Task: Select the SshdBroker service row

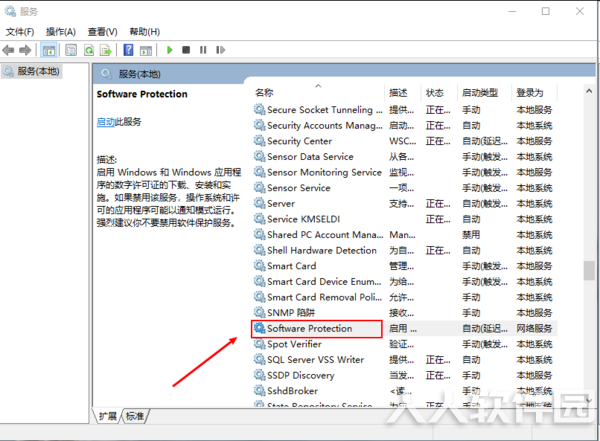Action: click(x=404, y=391)
